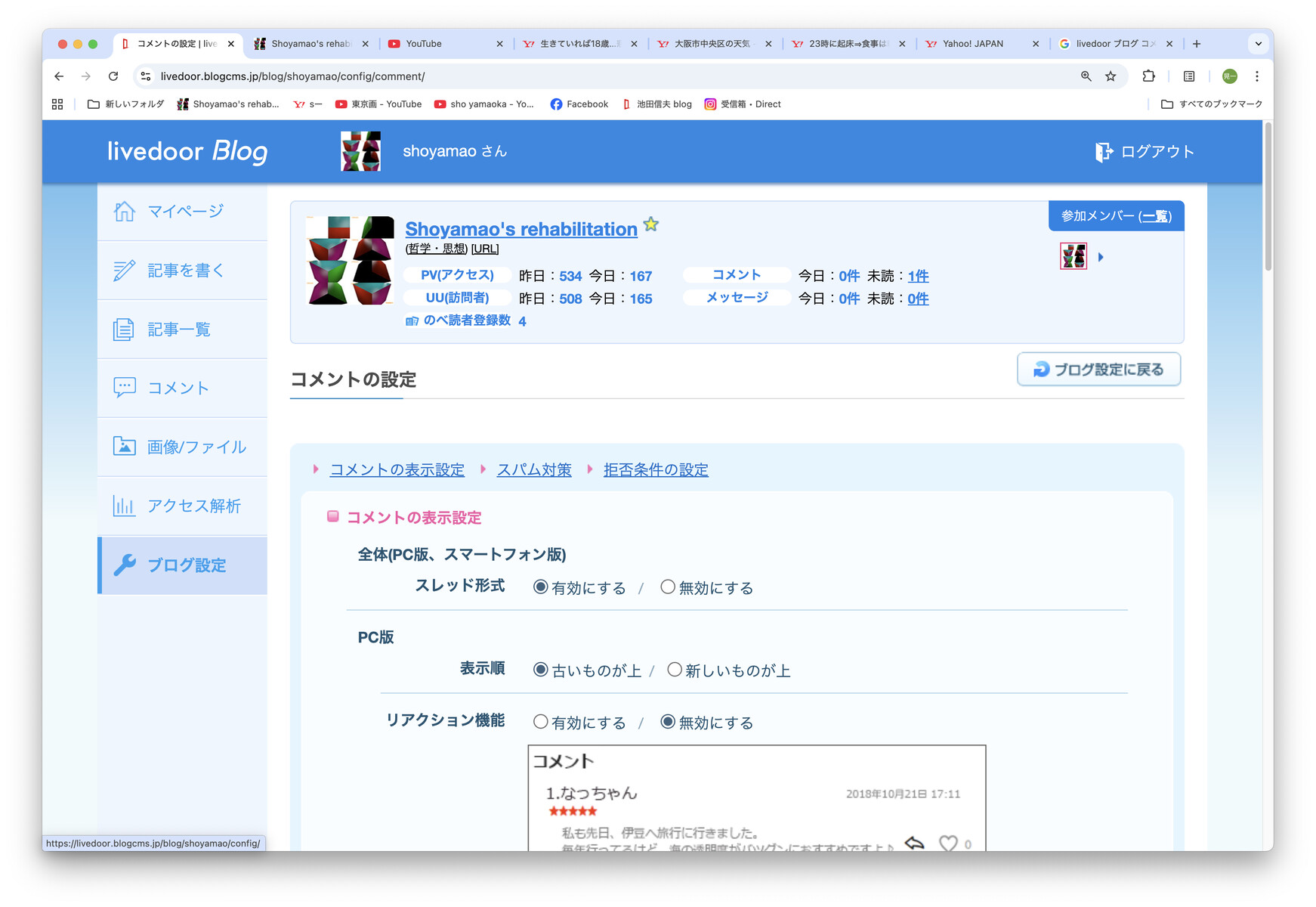This screenshot has width=1316, height=907.
Task: Click the browser forward arrow
Action: click(x=86, y=76)
